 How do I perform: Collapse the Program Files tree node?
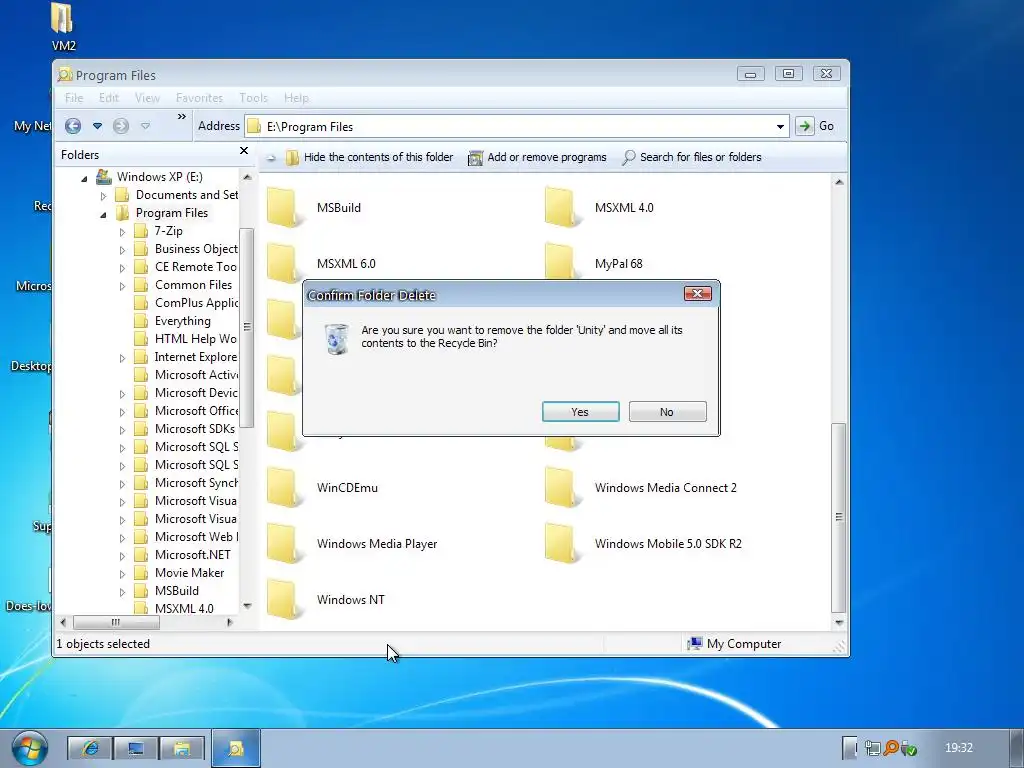(103, 214)
